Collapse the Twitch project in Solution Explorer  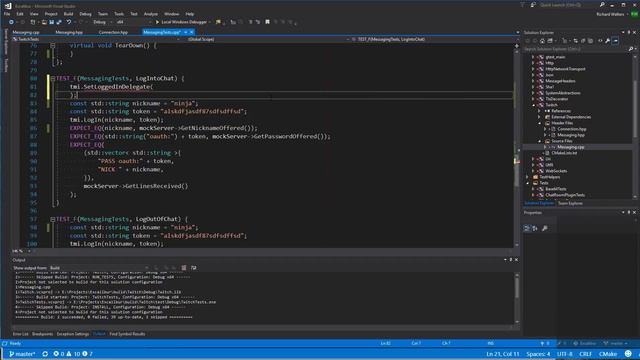[533, 105]
